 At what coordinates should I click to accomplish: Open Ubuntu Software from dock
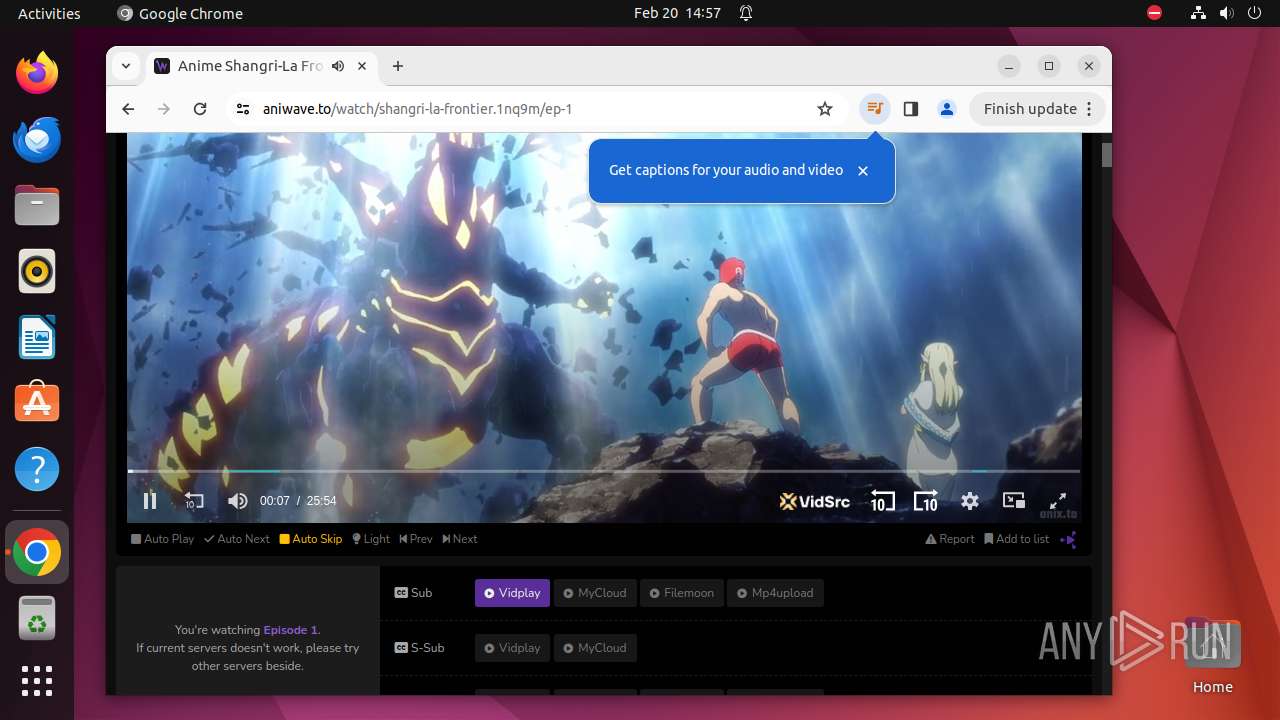coord(37,403)
